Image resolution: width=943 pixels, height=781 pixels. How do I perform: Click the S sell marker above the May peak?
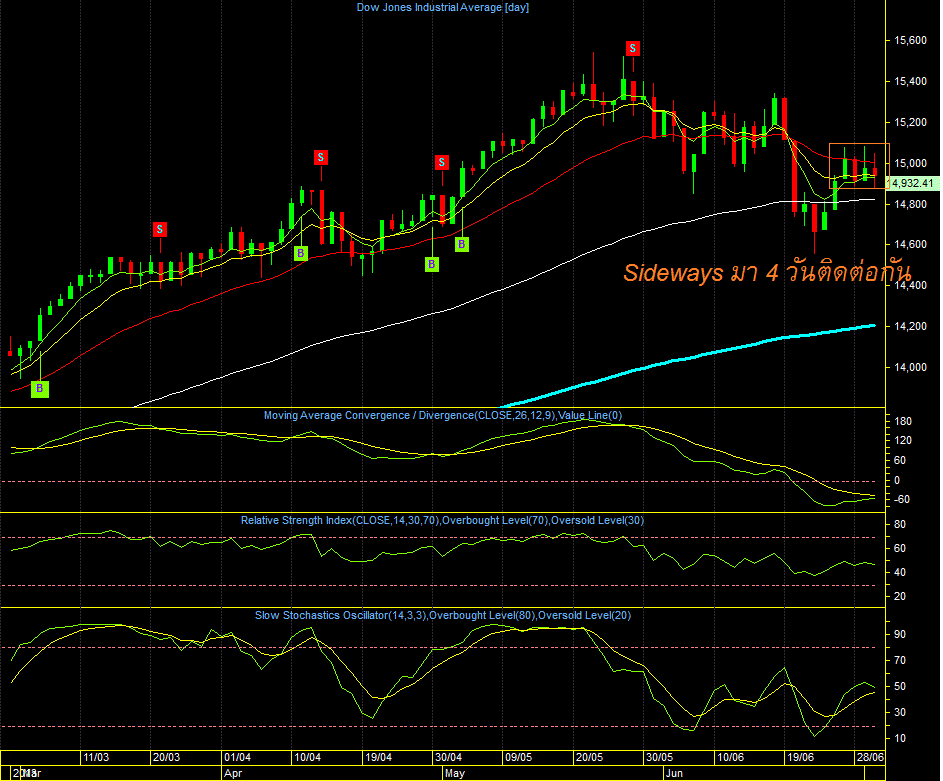click(x=632, y=49)
